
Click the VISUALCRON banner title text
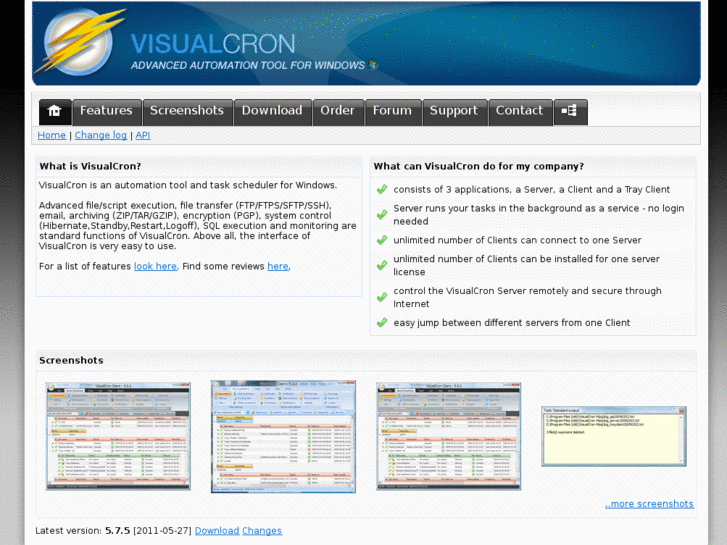[x=213, y=45]
